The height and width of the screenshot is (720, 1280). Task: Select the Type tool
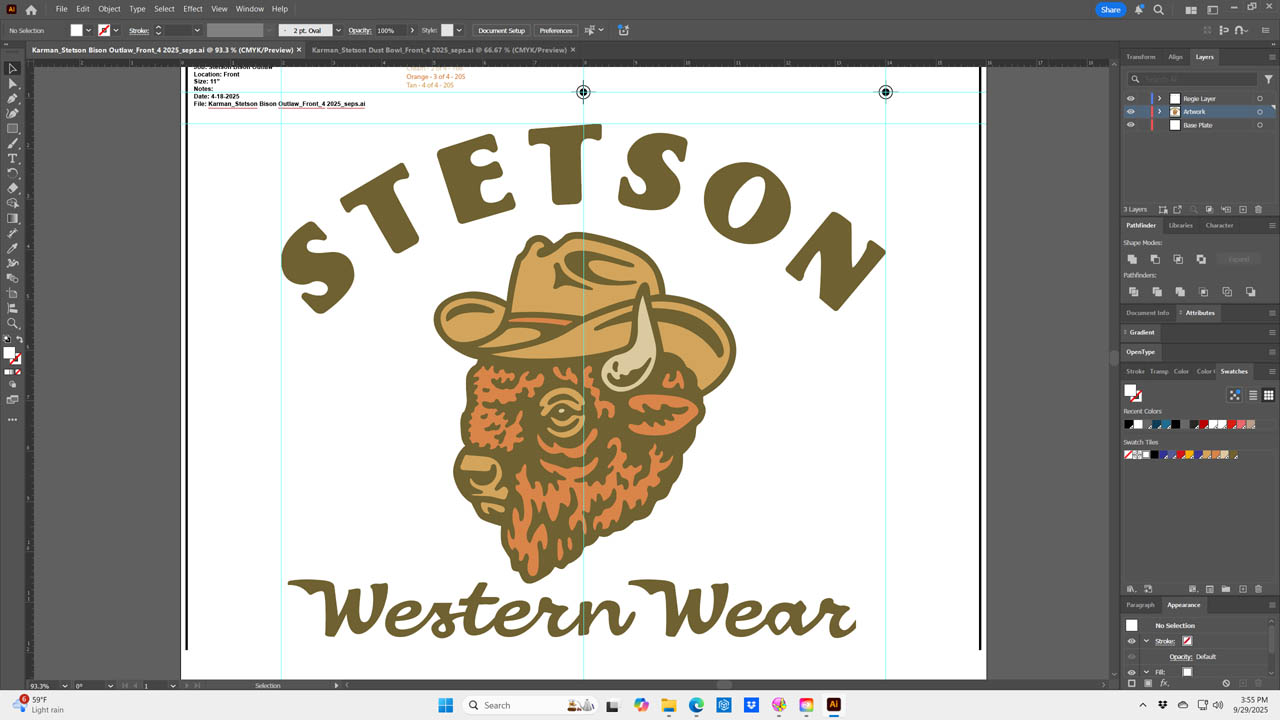[x=13, y=159]
